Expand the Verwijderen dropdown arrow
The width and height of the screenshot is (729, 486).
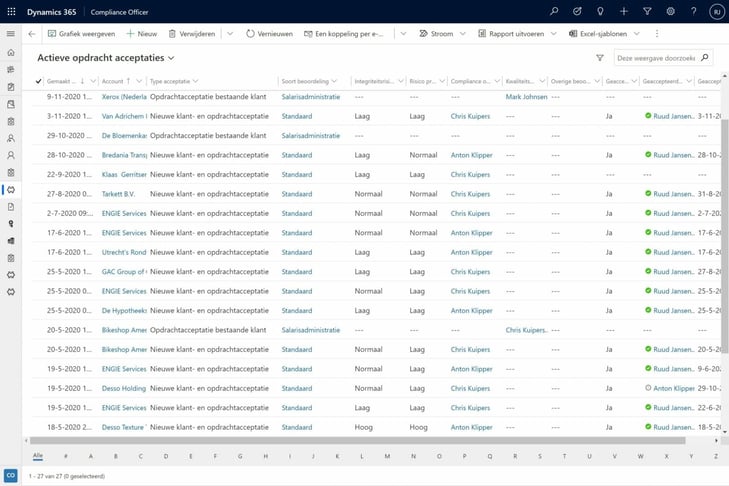pyautogui.click(x=230, y=33)
